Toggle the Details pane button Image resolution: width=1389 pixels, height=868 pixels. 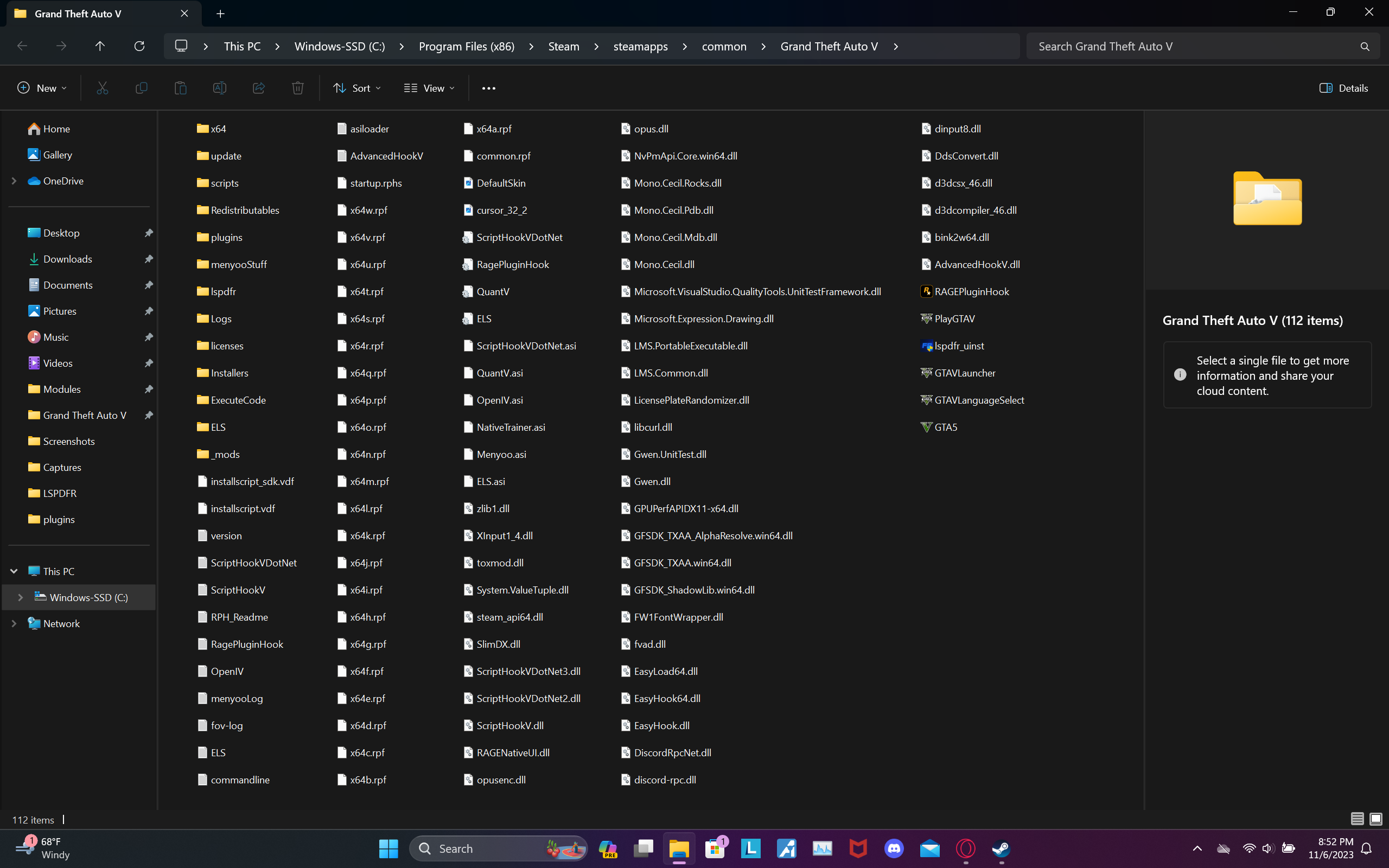[x=1343, y=88]
